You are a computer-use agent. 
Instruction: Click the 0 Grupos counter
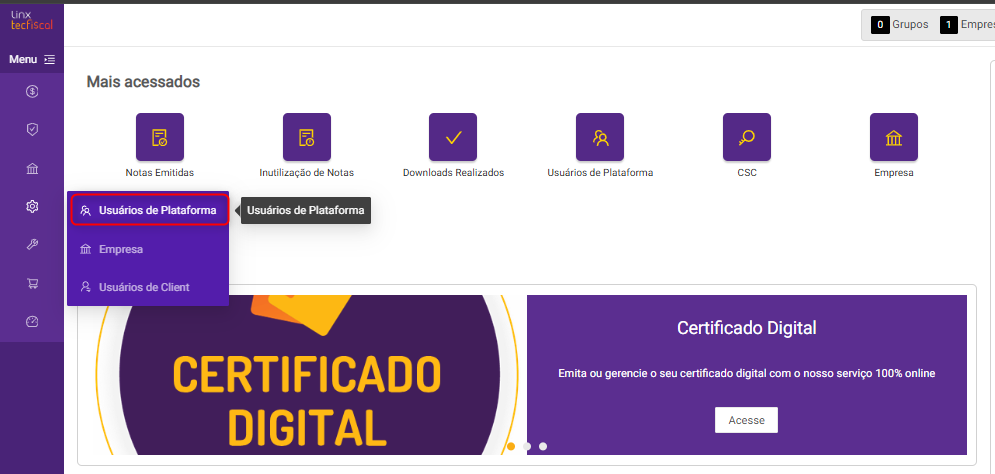(x=900, y=25)
